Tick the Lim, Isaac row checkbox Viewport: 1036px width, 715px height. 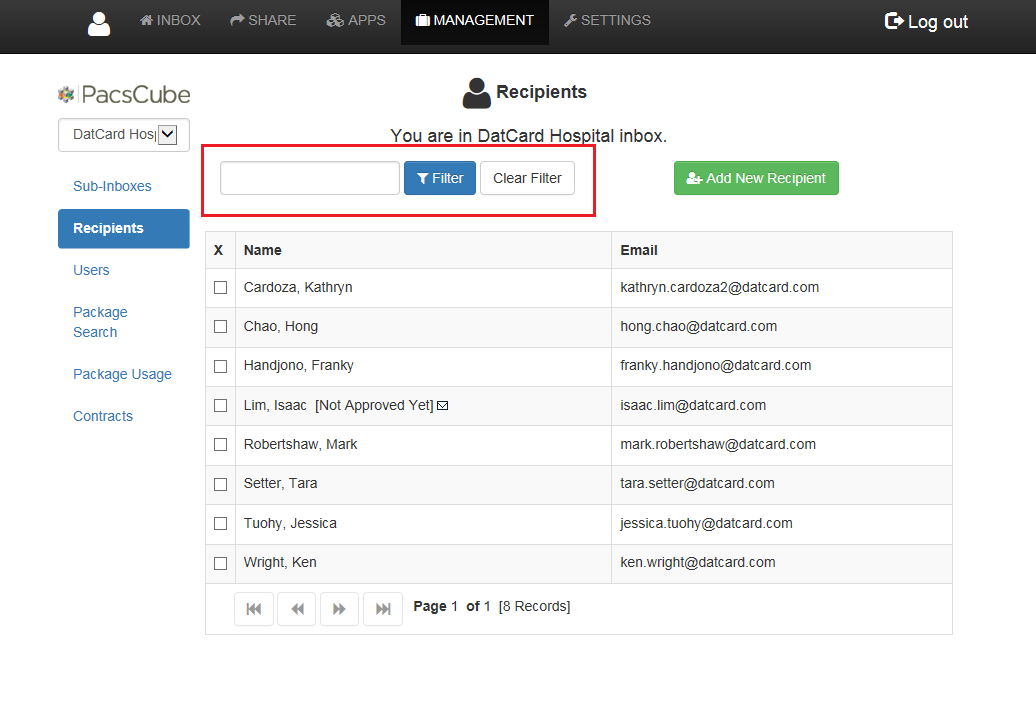pyautogui.click(x=221, y=405)
